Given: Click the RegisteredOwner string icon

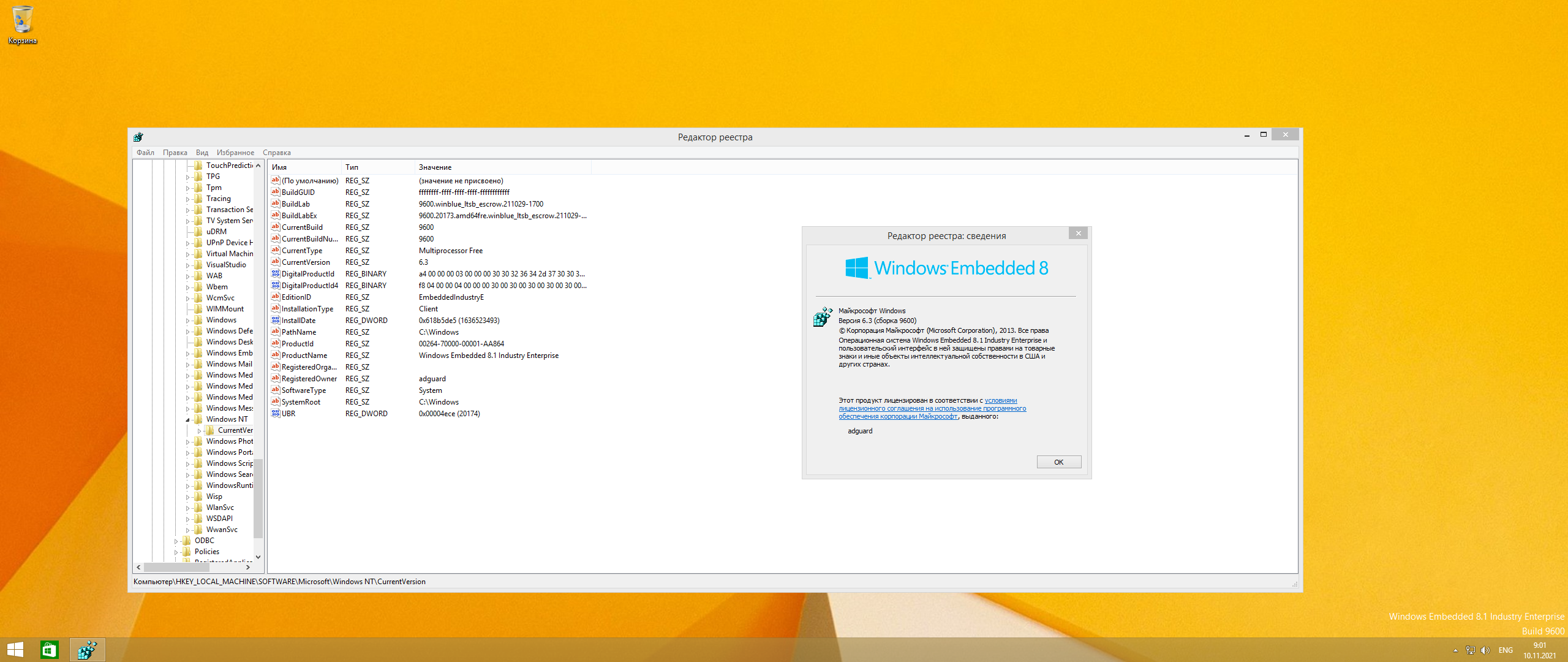Looking at the screenshot, I should coord(276,379).
